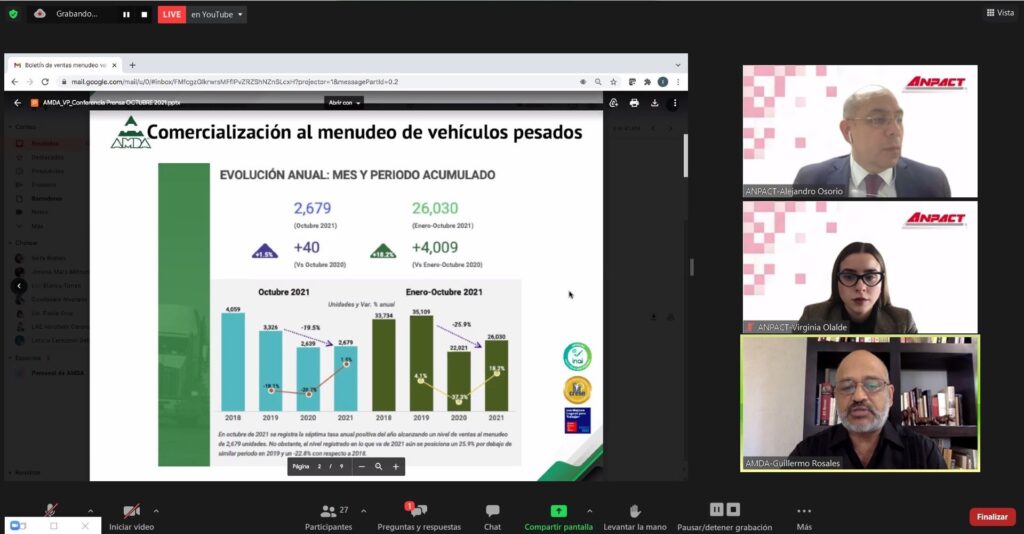Click the green Compartir pantalla button
Screen dimensions: 1024x534
click(x=559, y=516)
